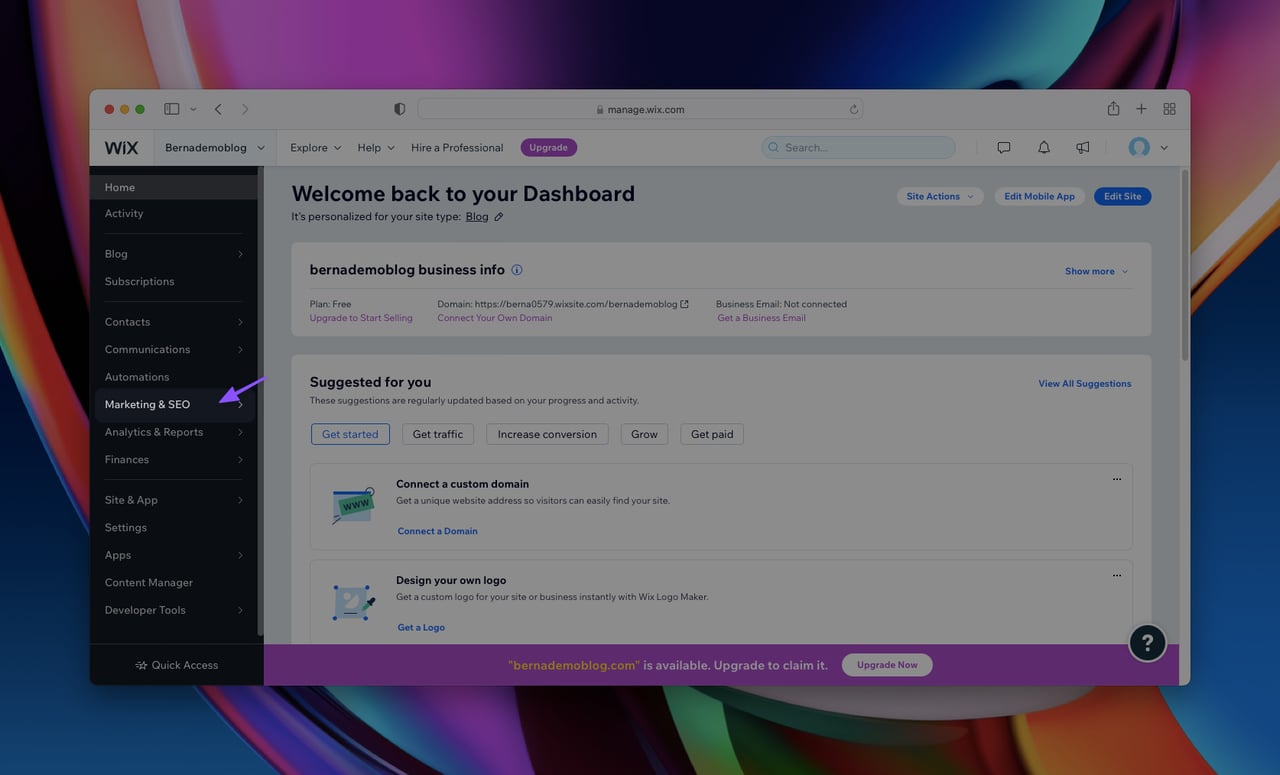
Task: Open the announcements megaphone icon
Action: (x=1082, y=147)
